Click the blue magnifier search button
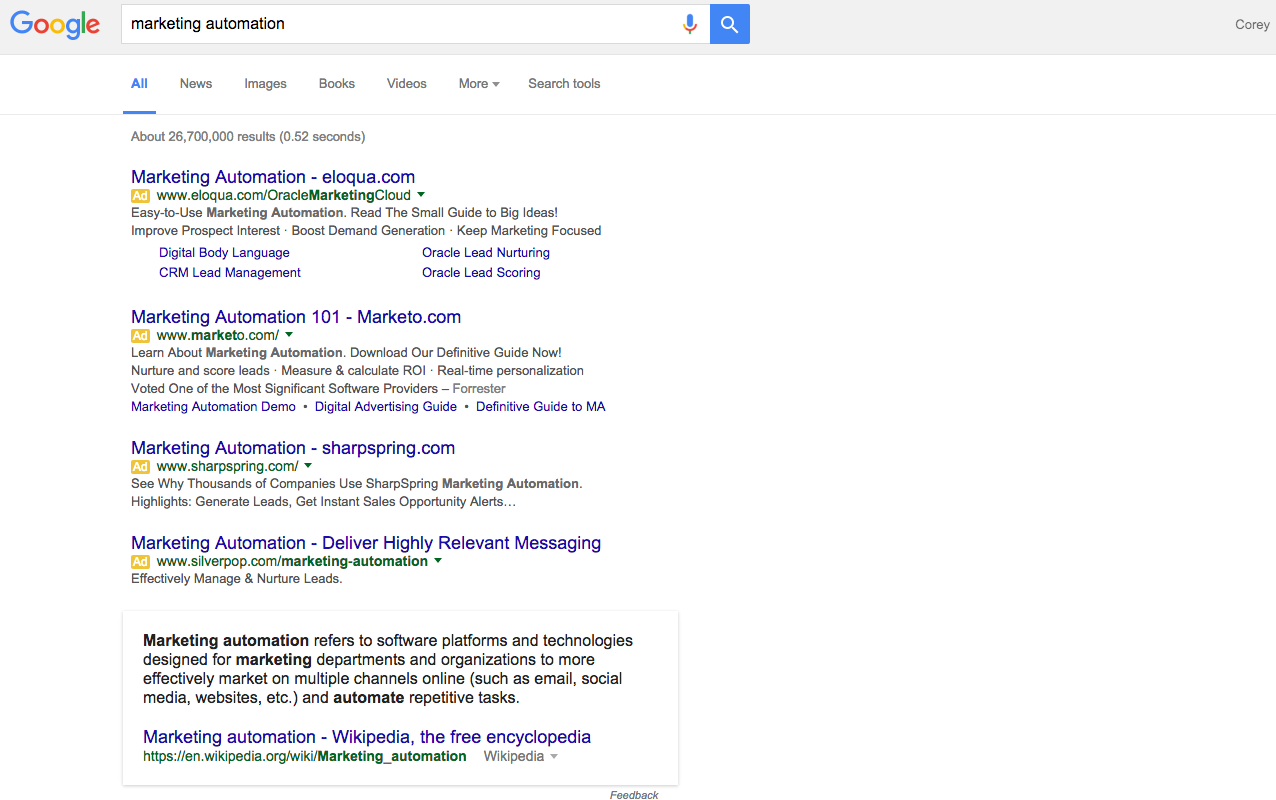This screenshot has height=800, width=1276. click(730, 24)
